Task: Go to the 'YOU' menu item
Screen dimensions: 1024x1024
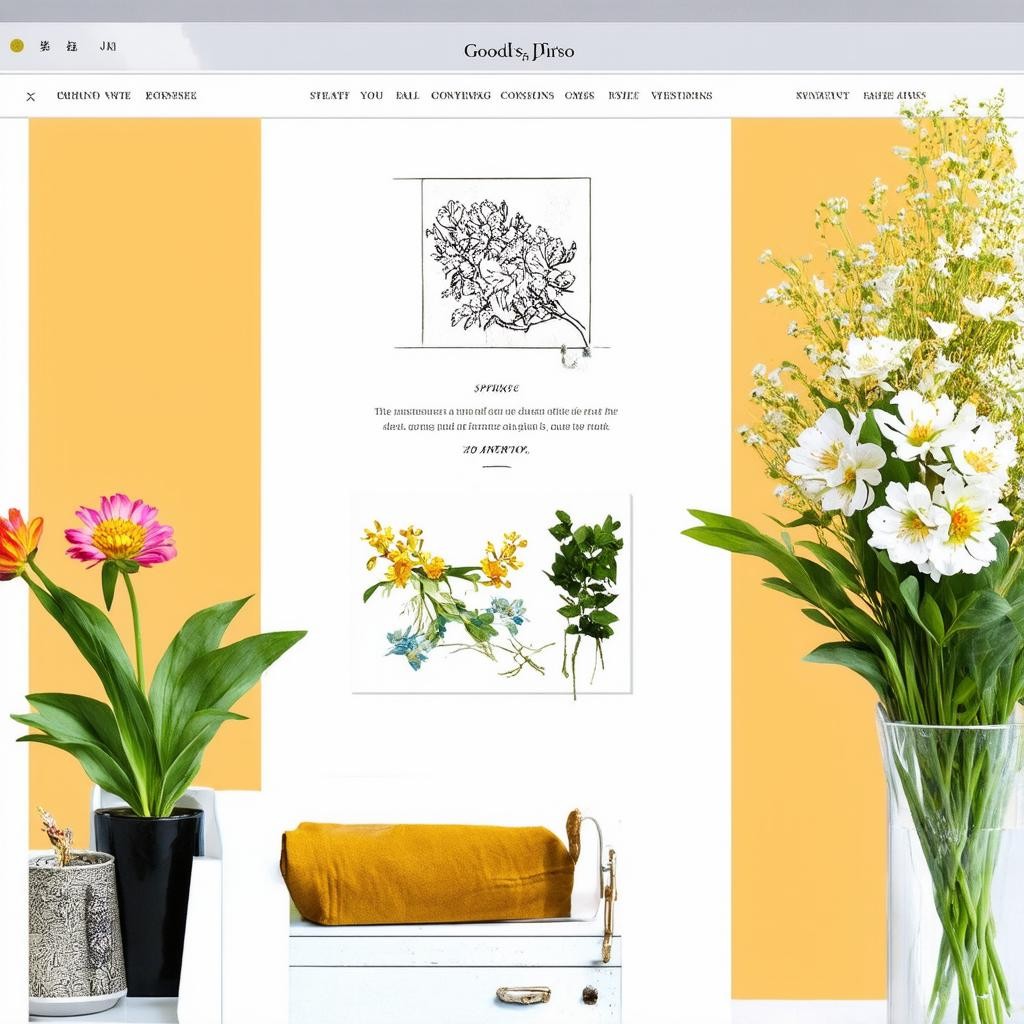Action: (372, 96)
